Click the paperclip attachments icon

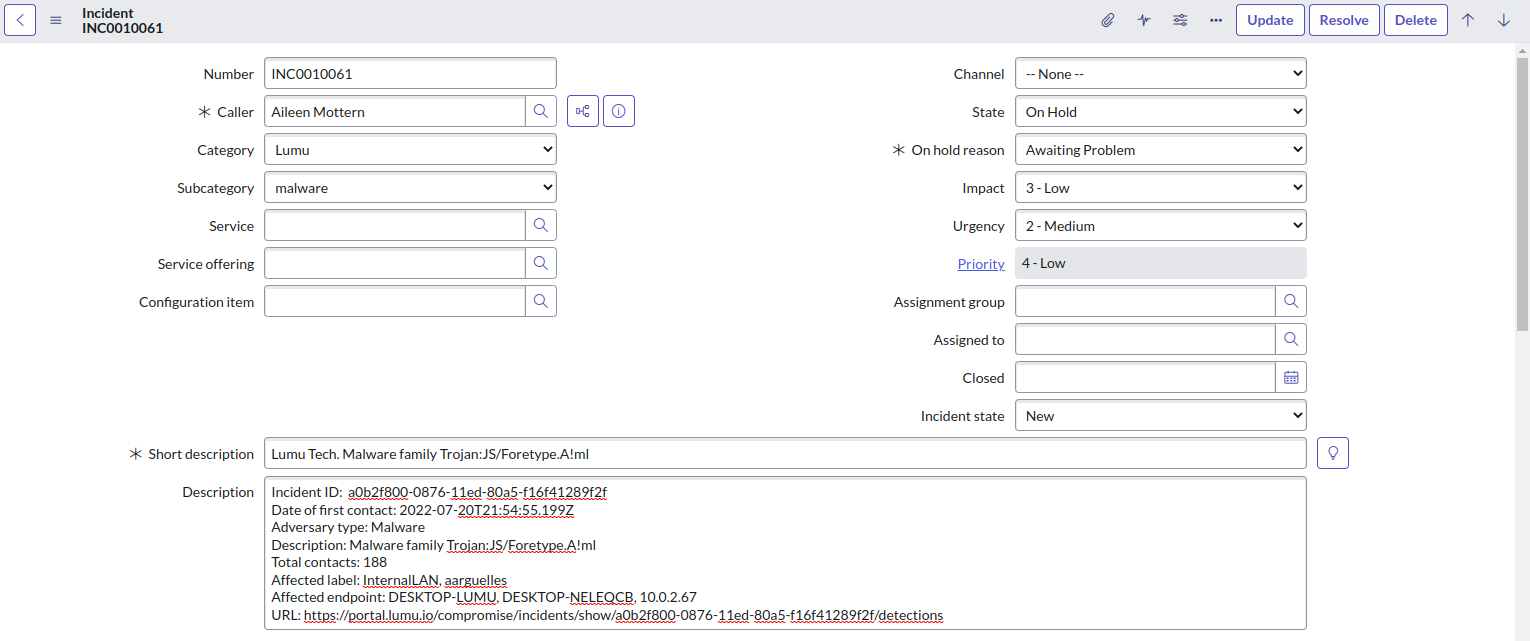point(1108,20)
